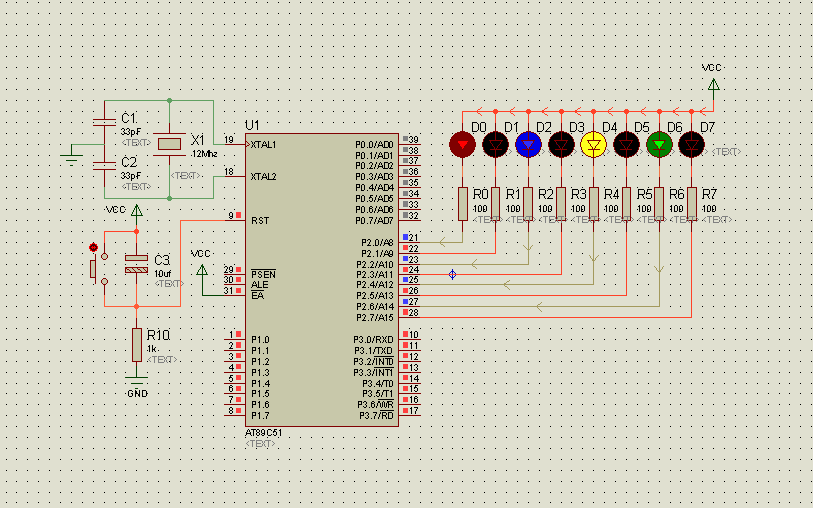Click the 33pF value of C1
Viewport: 813px width, 508px height.
[131, 132]
